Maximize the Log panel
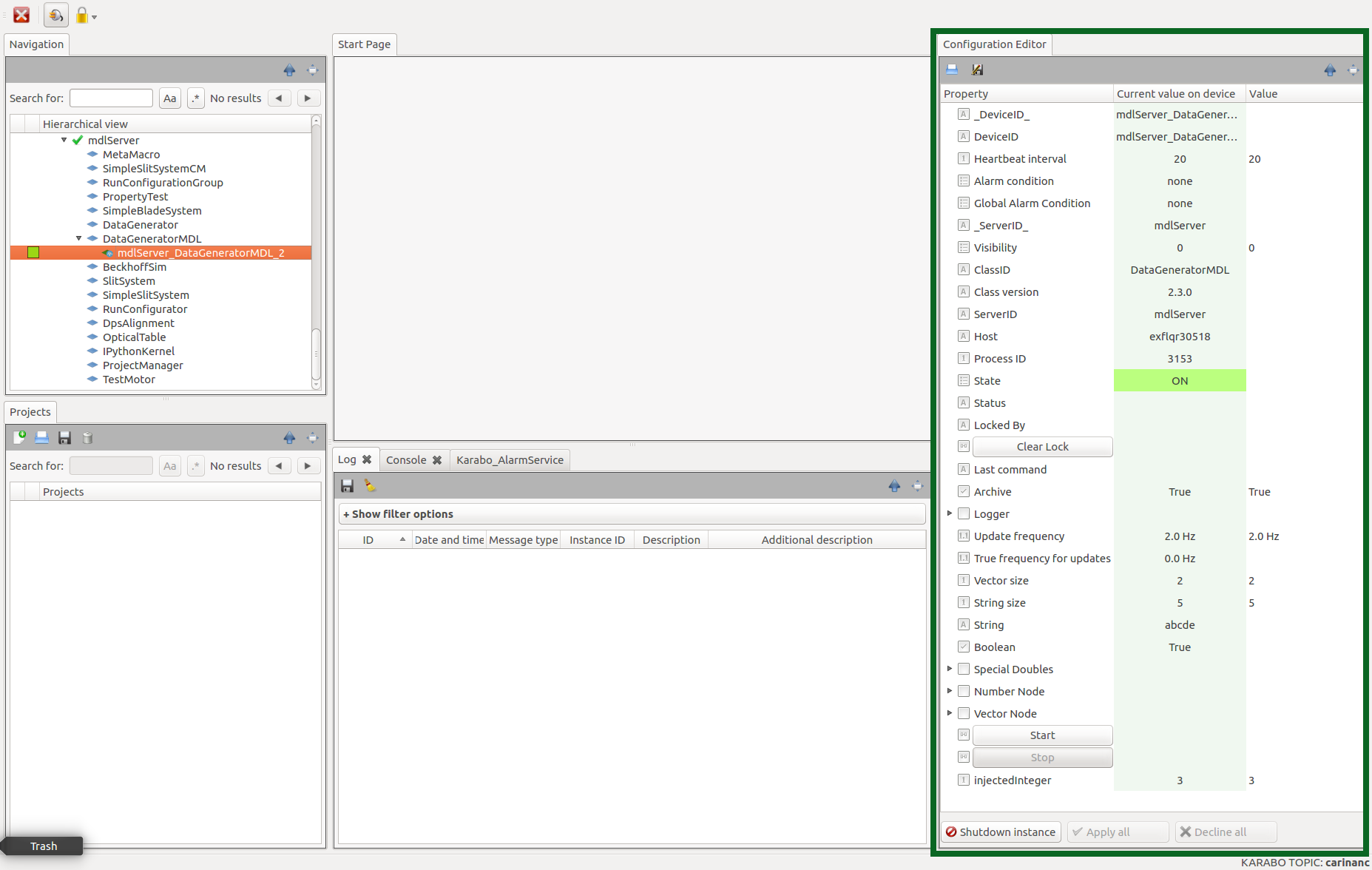Viewport: 1372px width, 870px height. tap(918, 486)
